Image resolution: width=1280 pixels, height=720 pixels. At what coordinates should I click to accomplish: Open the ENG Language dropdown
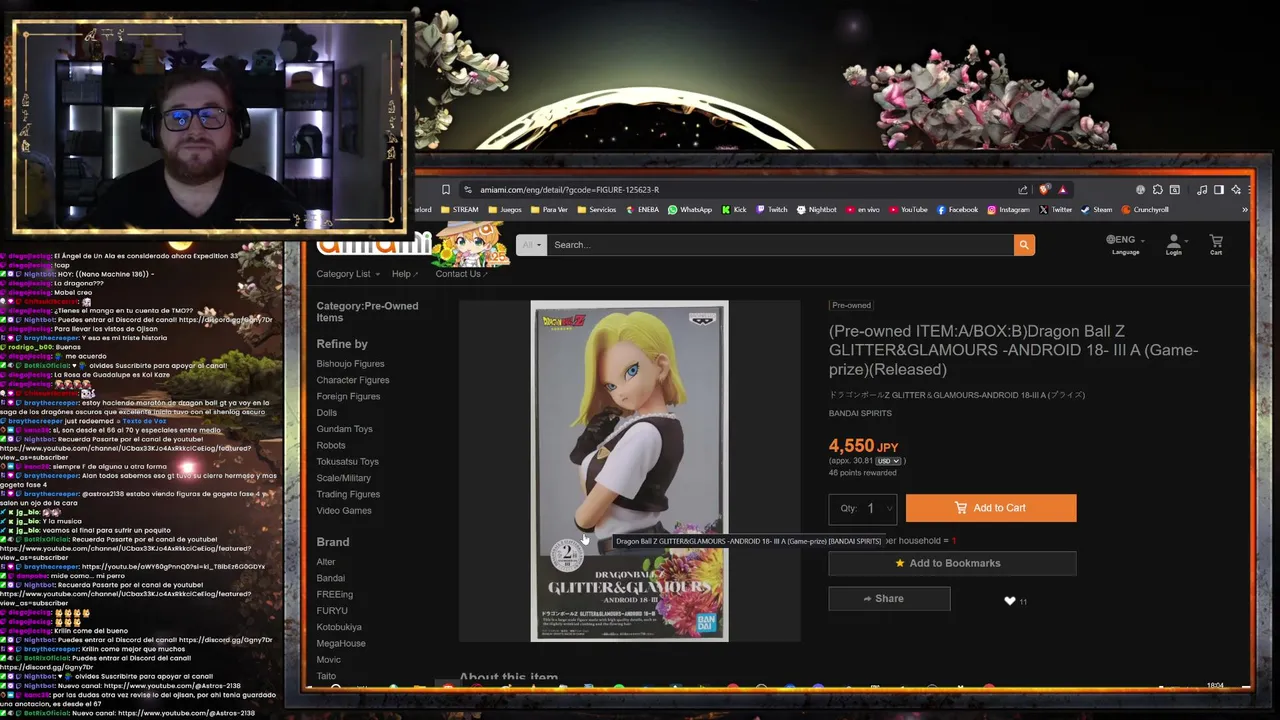[1126, 244]
